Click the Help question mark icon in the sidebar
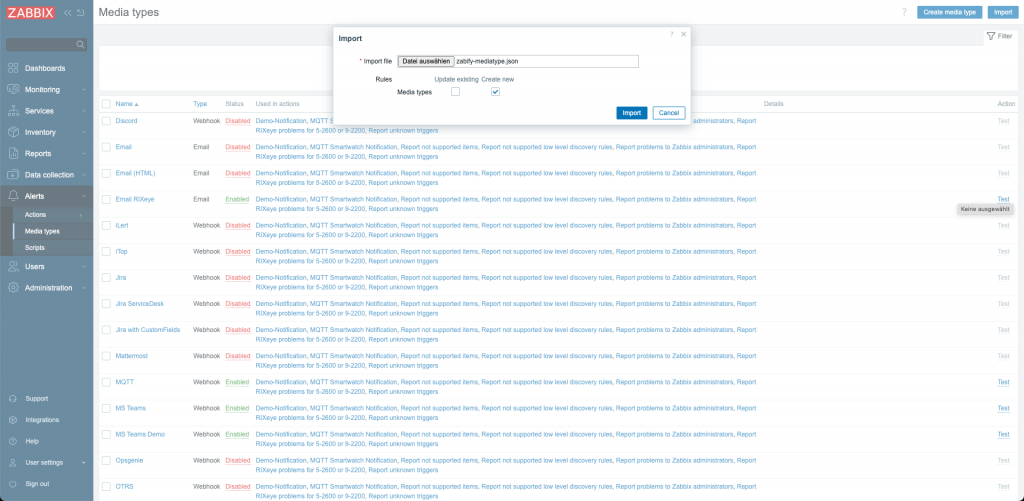Screen dimensions: 1024x501 coord(13,442)
